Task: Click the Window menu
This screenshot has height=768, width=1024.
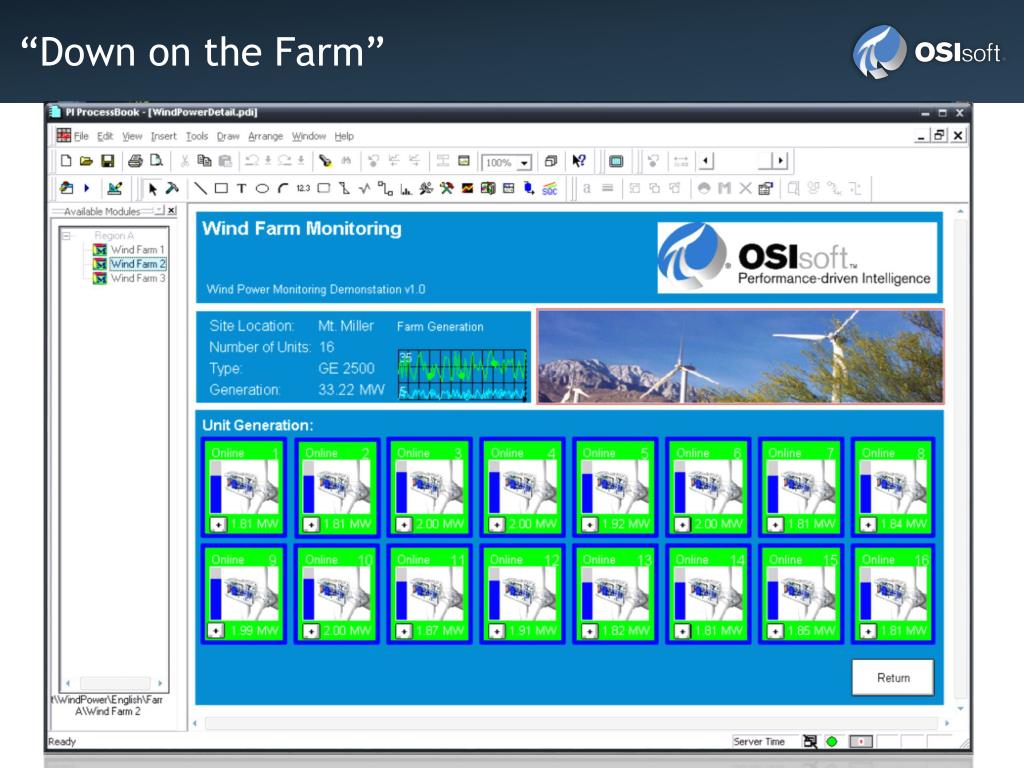Action: (x=309, y=136)
